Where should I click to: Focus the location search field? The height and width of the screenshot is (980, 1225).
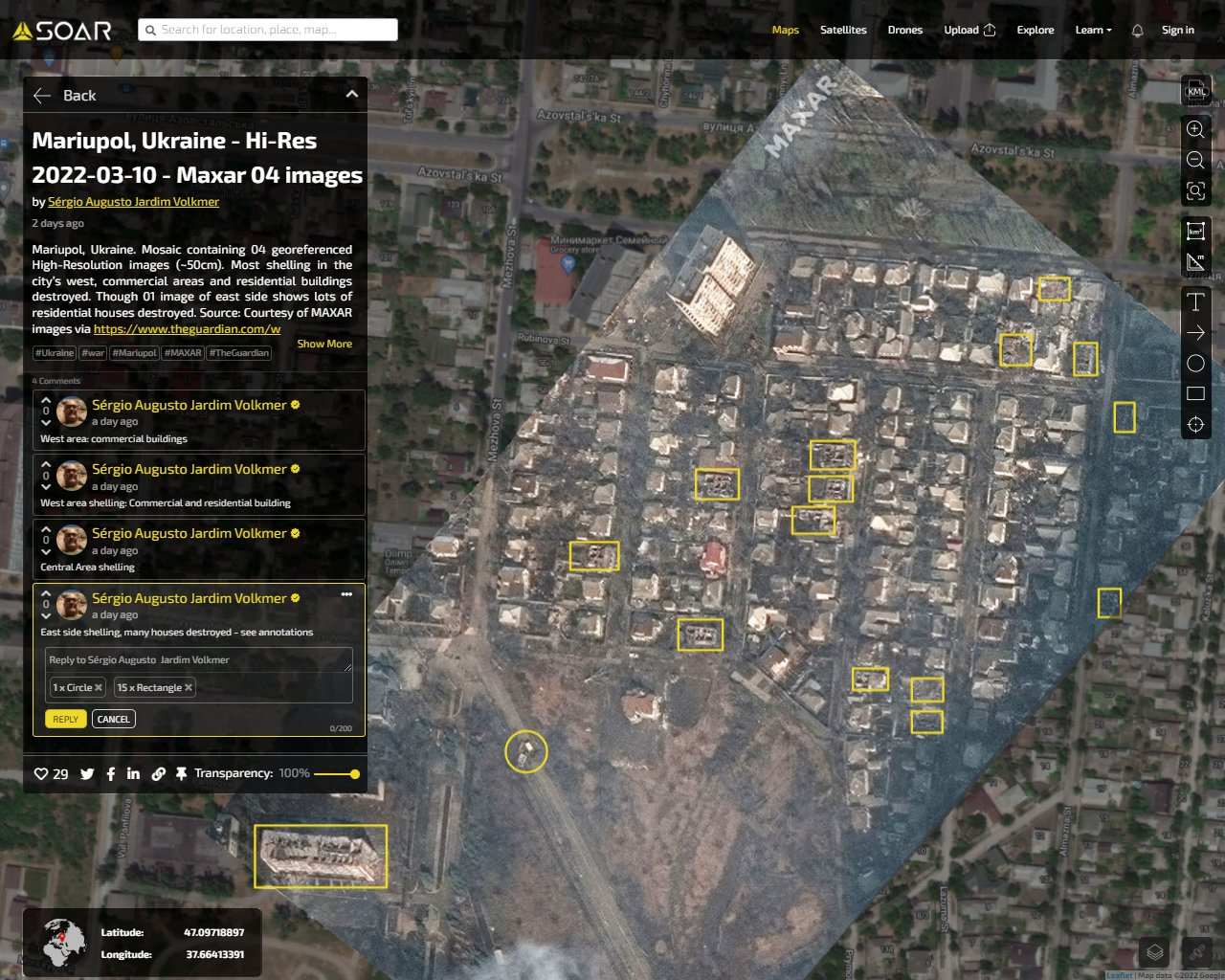tap(268, 31)
